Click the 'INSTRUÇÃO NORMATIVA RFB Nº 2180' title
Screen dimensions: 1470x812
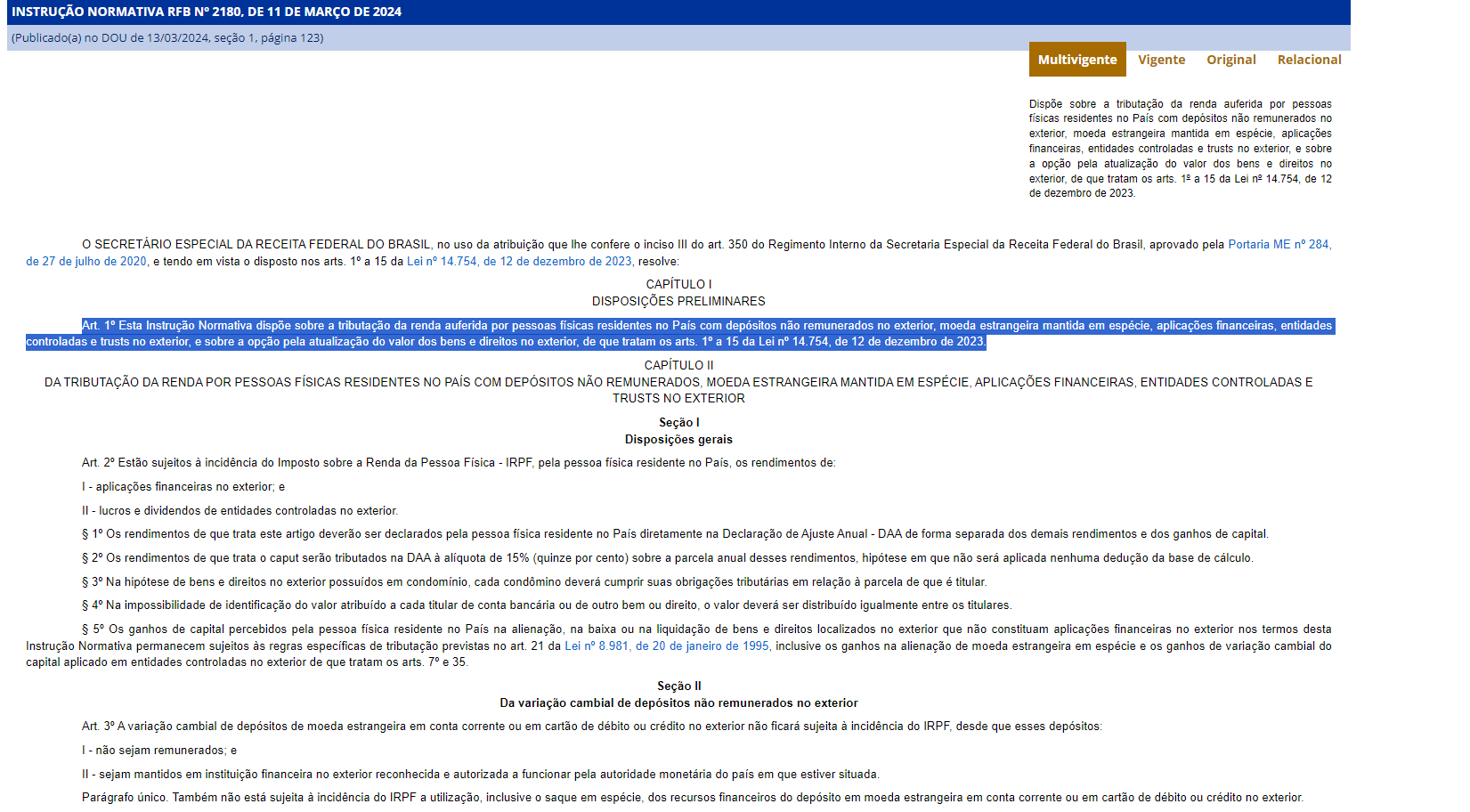click(207, 12)
